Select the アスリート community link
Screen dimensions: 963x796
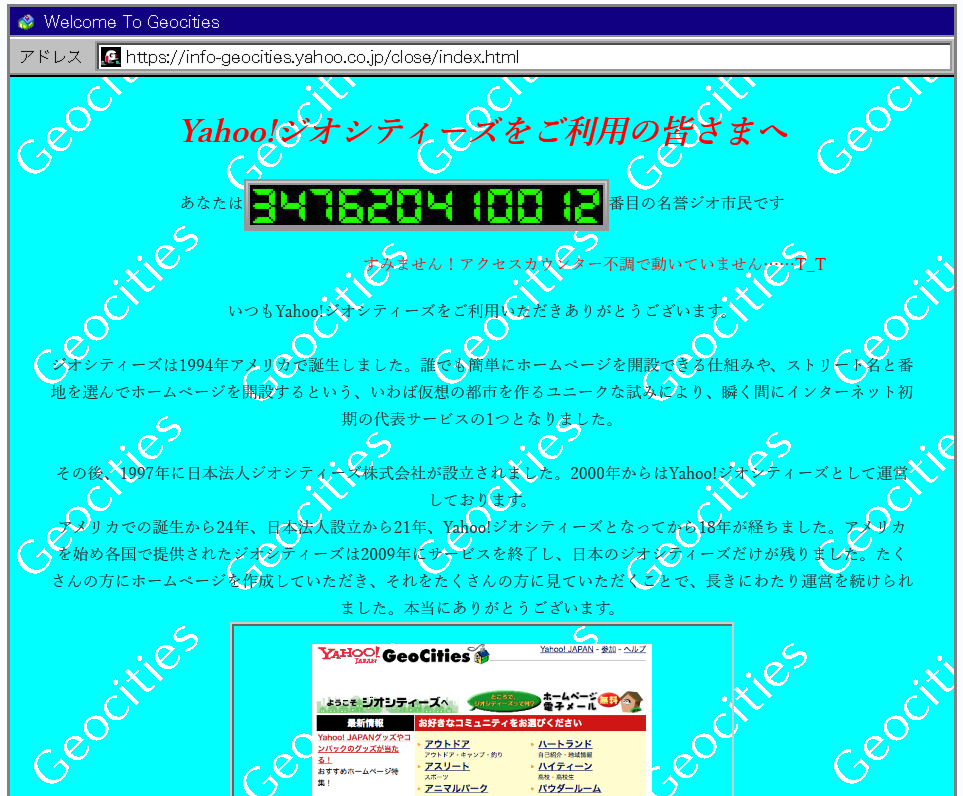447,766
